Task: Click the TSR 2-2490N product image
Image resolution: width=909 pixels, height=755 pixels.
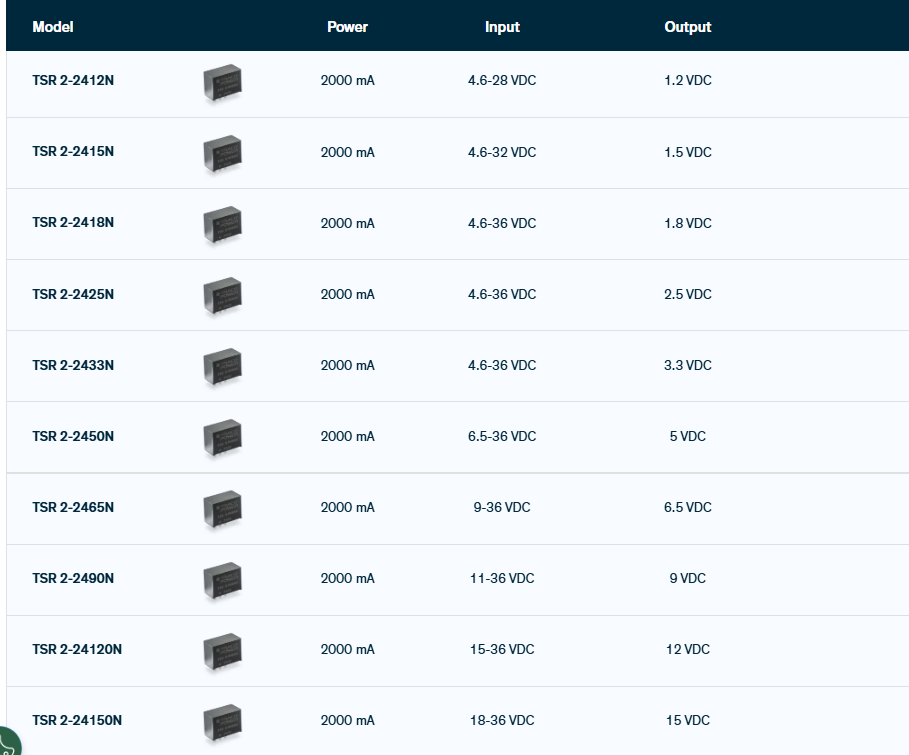Action: [222, 579]
